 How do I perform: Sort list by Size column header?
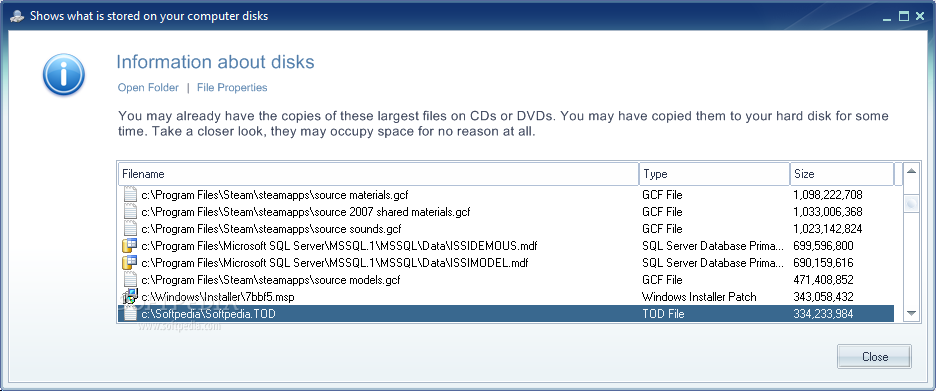842,174
